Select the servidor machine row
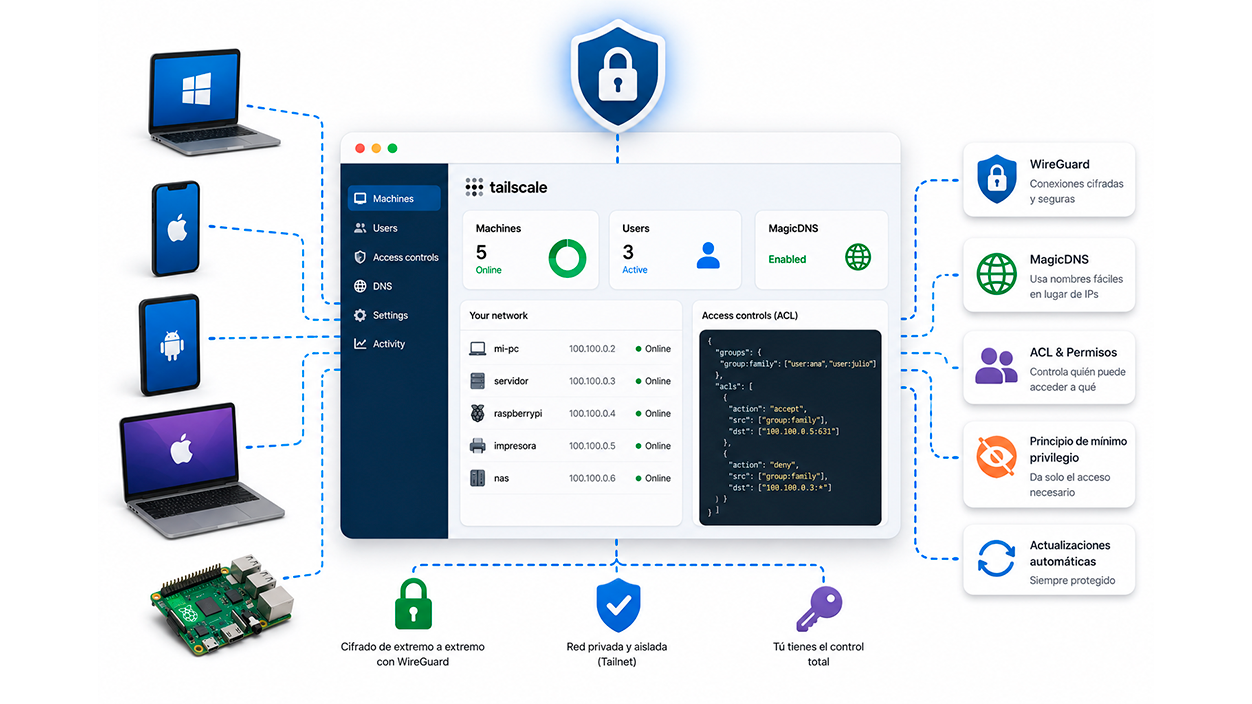 (570, 381)
